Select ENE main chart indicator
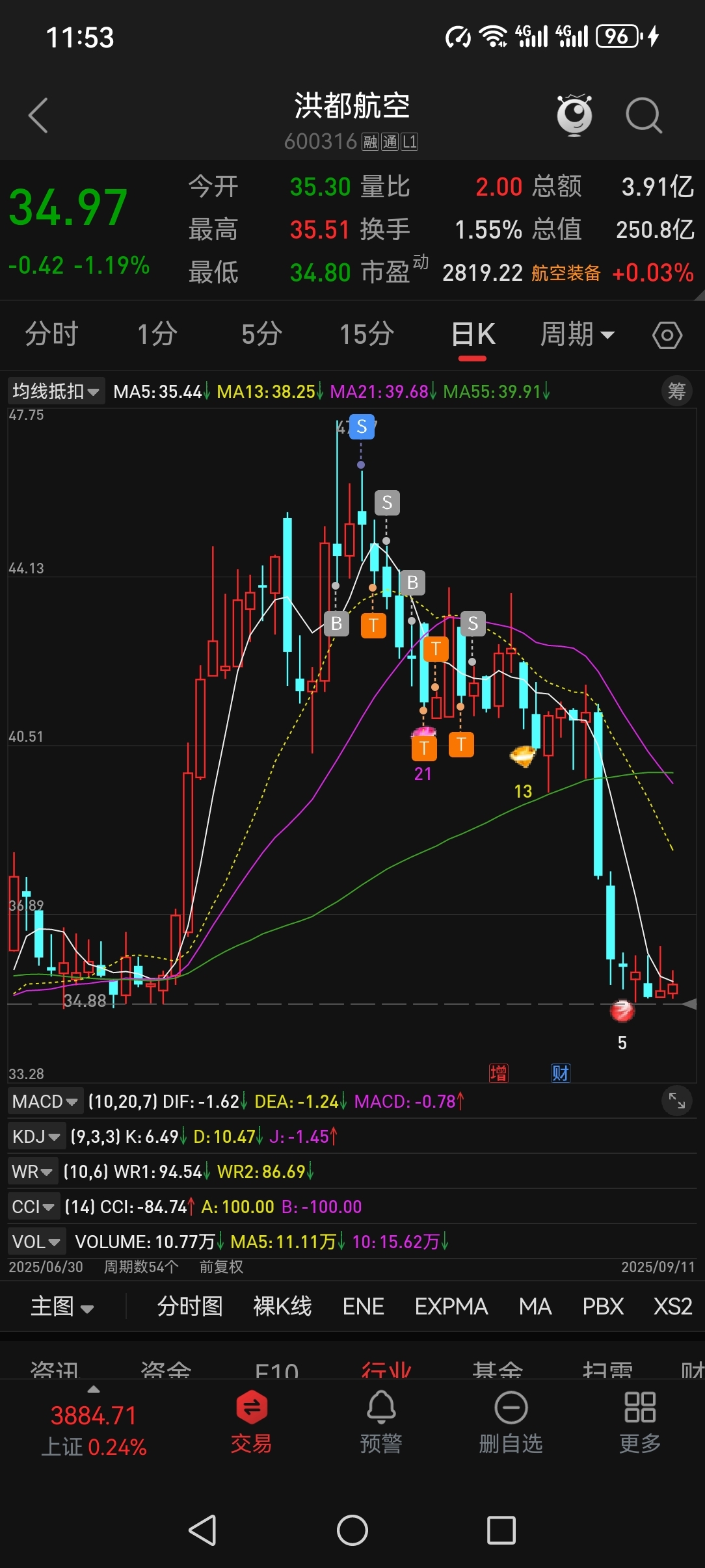The height and width of the screenshot is (1568, 705). click(363, 1306)
